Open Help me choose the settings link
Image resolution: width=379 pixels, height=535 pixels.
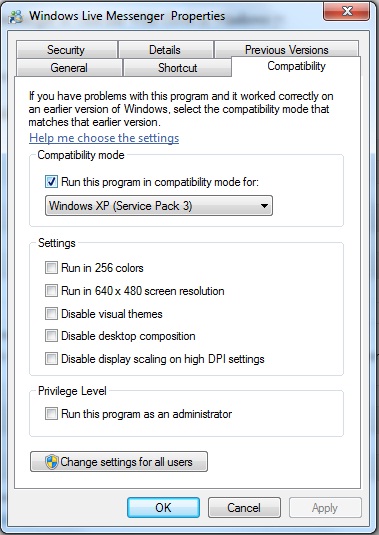(x=104, y=138)
